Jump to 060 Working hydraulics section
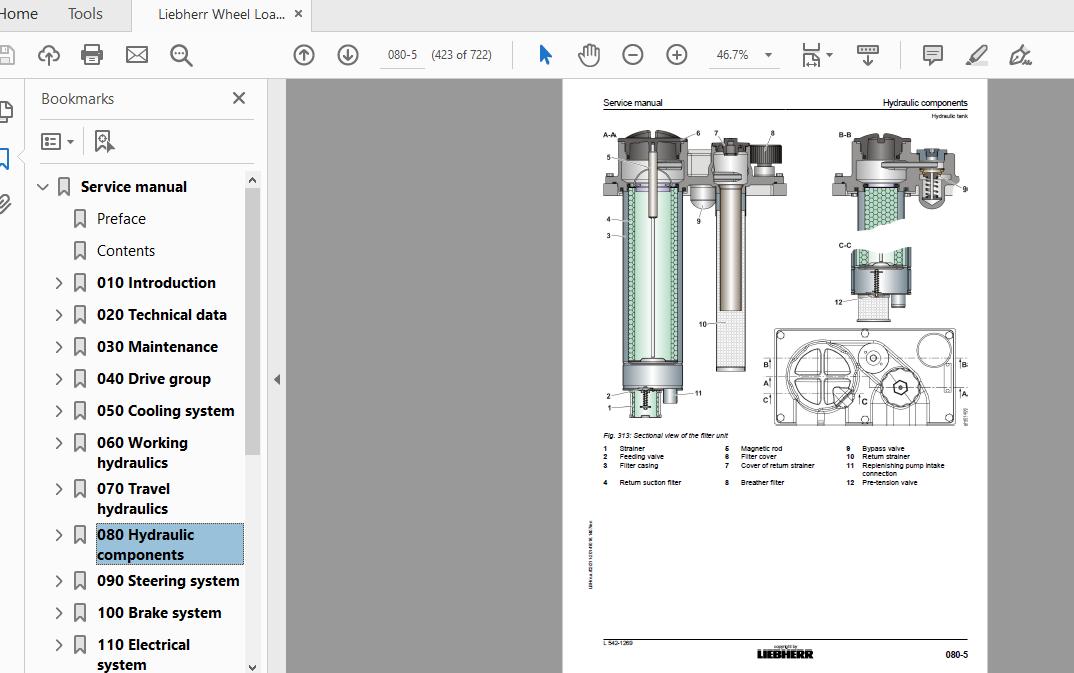 coord(142,453)
